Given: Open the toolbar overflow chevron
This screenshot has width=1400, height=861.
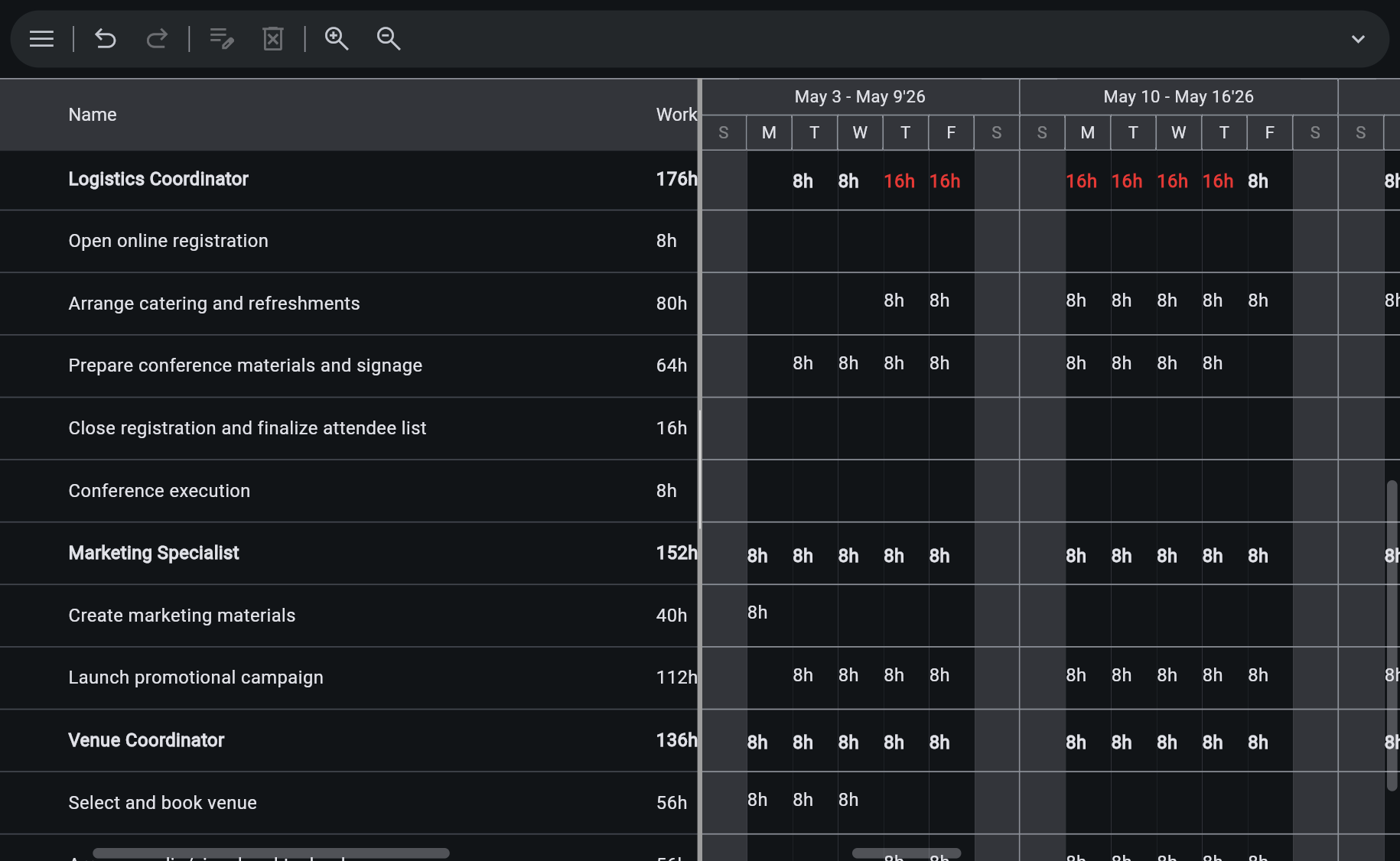Looking at the screenshot, I should (1358, 39).
